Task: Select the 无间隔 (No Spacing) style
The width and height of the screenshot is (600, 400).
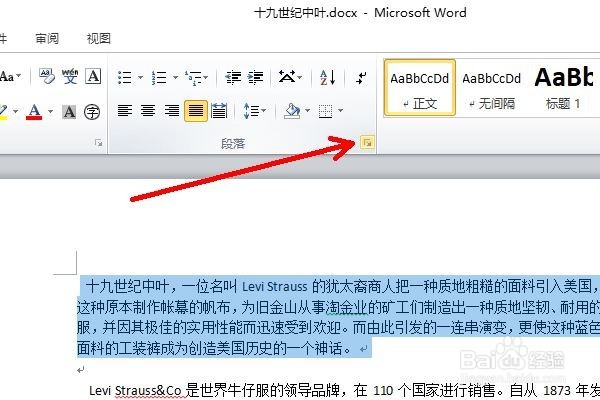Action: click(x=492, y=87)
